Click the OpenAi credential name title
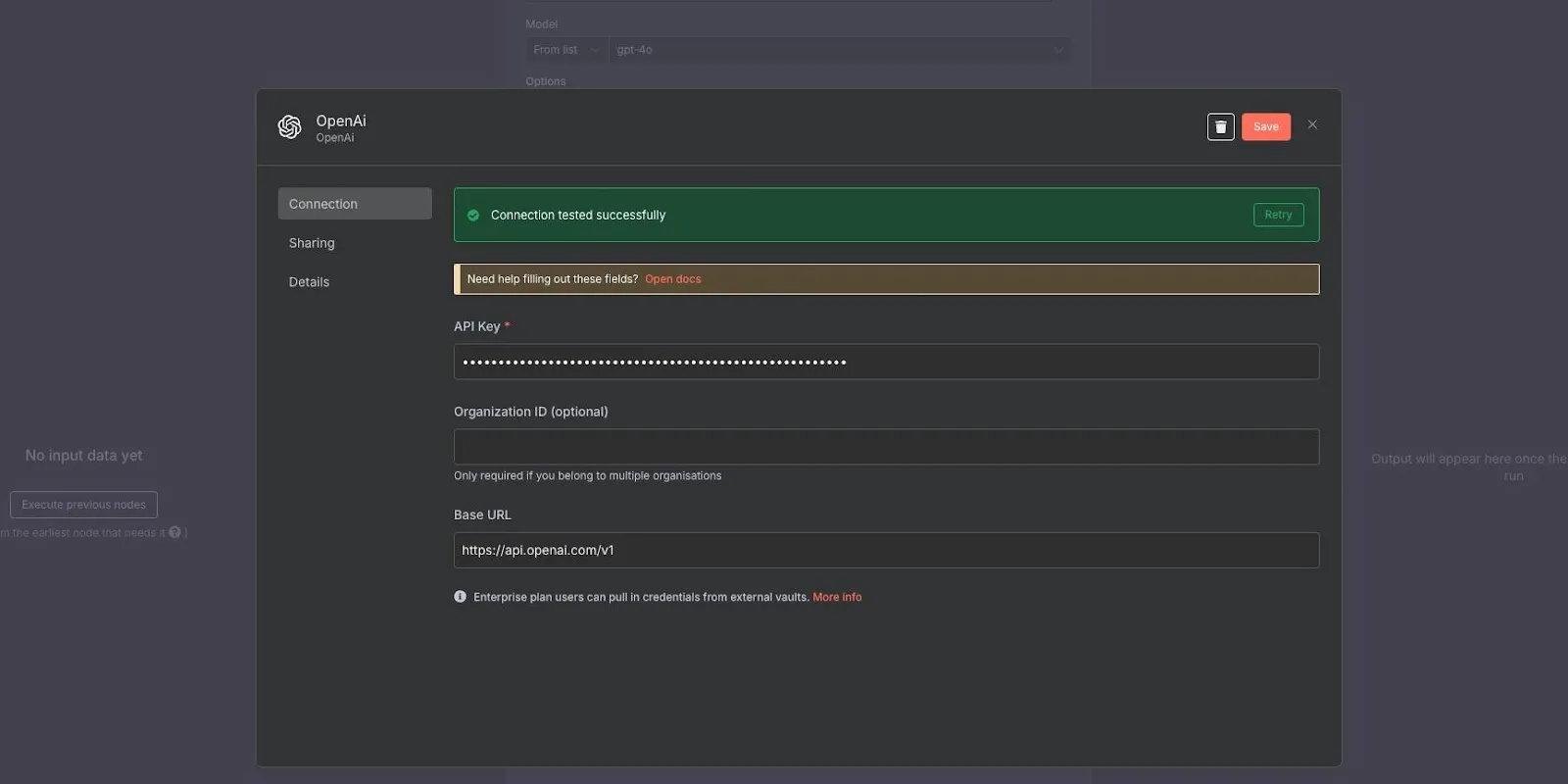 click(341, 121)
